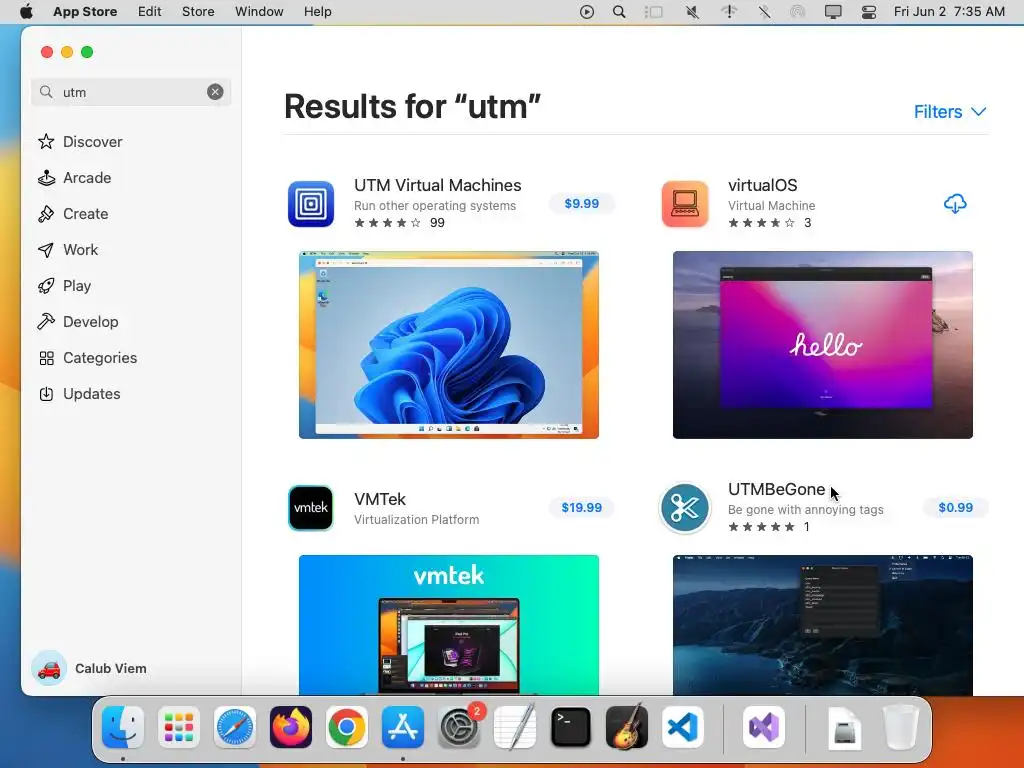1024x768 pixels.
Task: Open Discover in the sidebar
Action: [x=80, y=142]
